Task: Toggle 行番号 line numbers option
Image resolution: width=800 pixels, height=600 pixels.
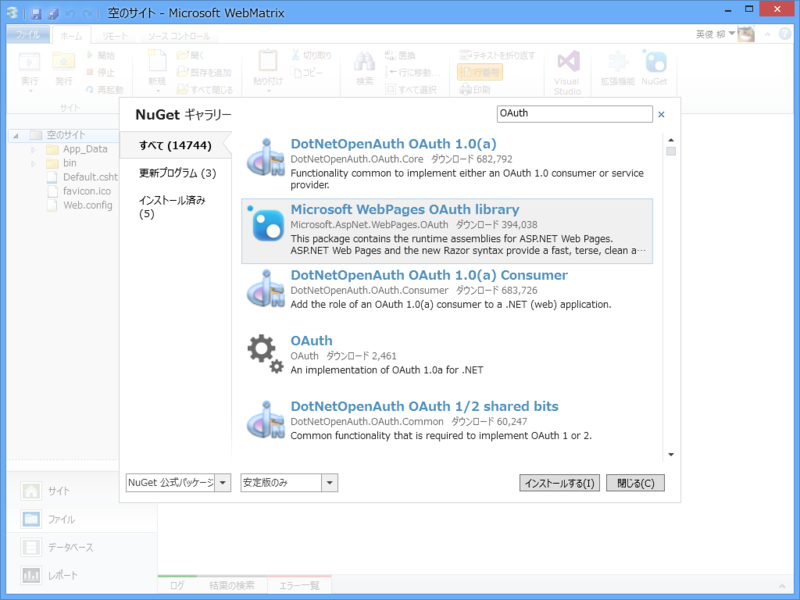Action: pyautogui.click(x=480, y=72)
